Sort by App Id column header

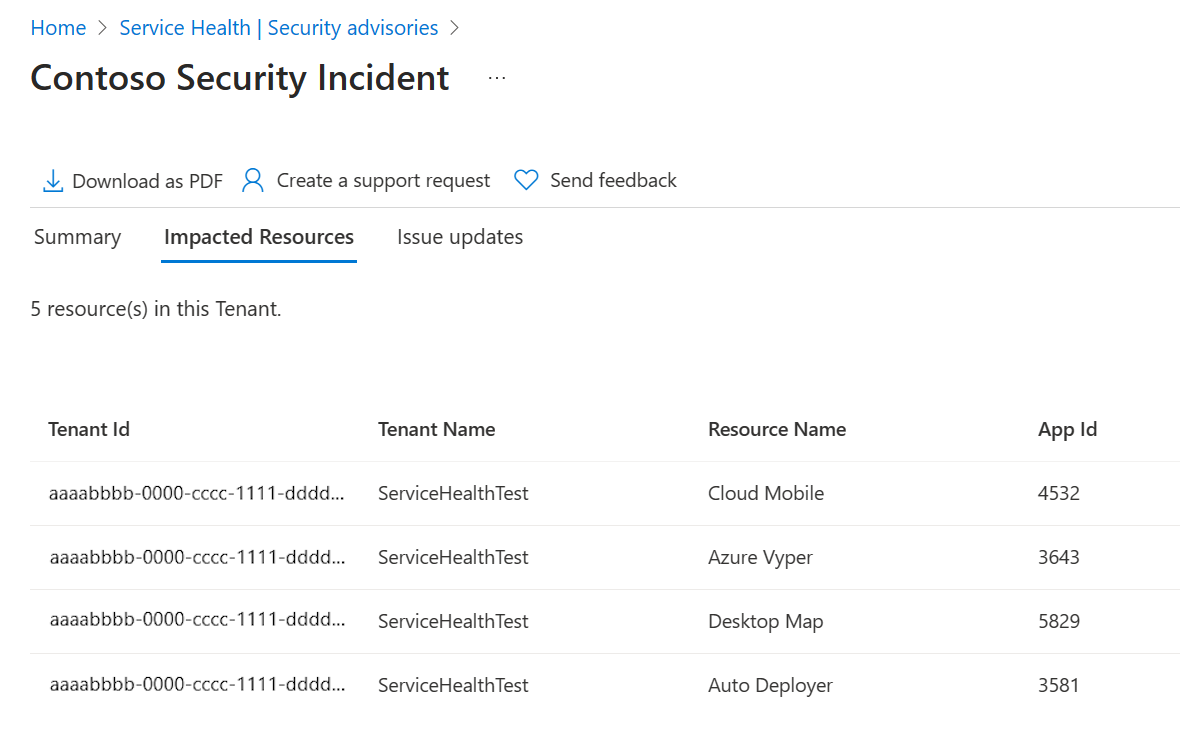point(1067,429)
